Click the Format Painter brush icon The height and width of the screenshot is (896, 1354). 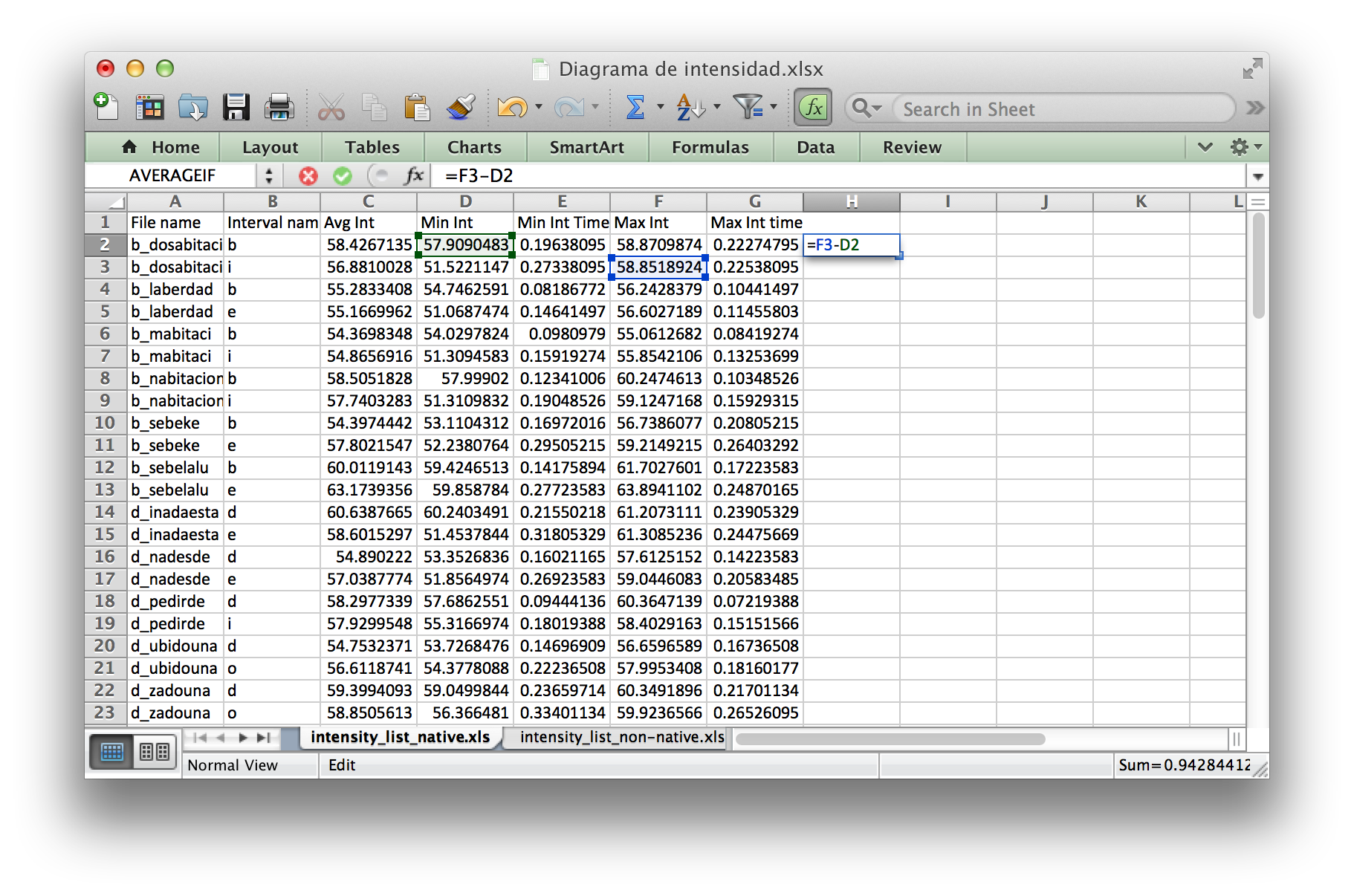(461, 108)
